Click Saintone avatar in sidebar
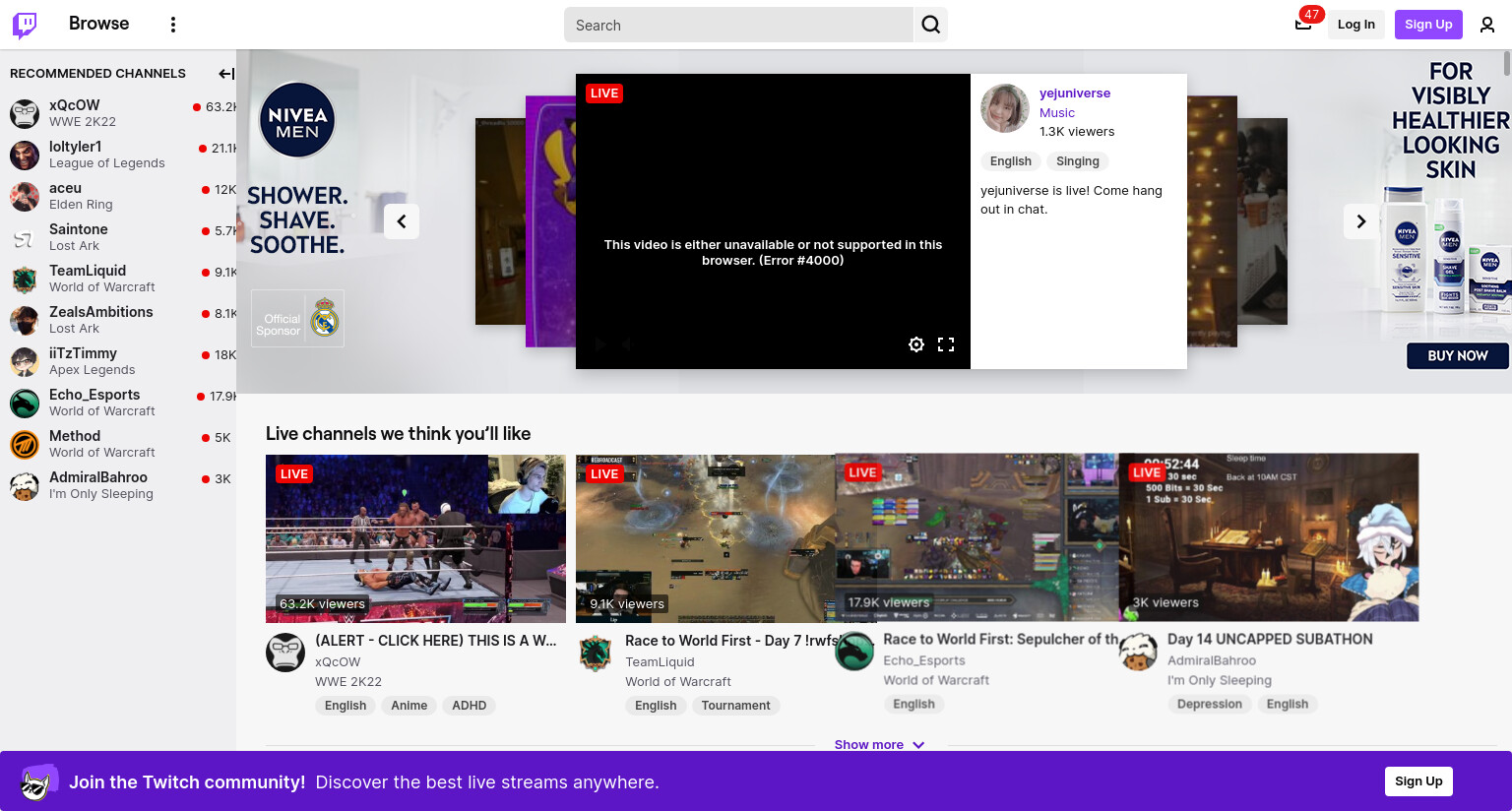The height and width of the screenshot is (811, 1512). 25,237
